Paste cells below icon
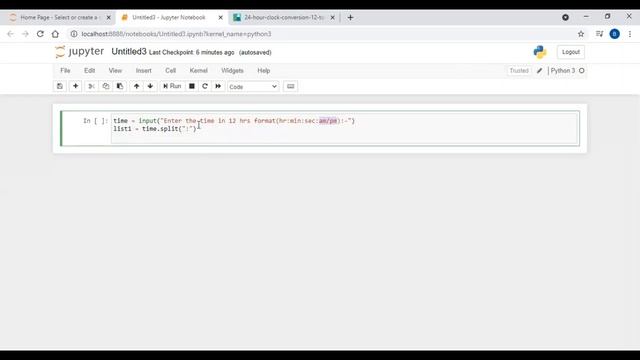This screenshot has height=360, width=640. [x=120, y=86]
